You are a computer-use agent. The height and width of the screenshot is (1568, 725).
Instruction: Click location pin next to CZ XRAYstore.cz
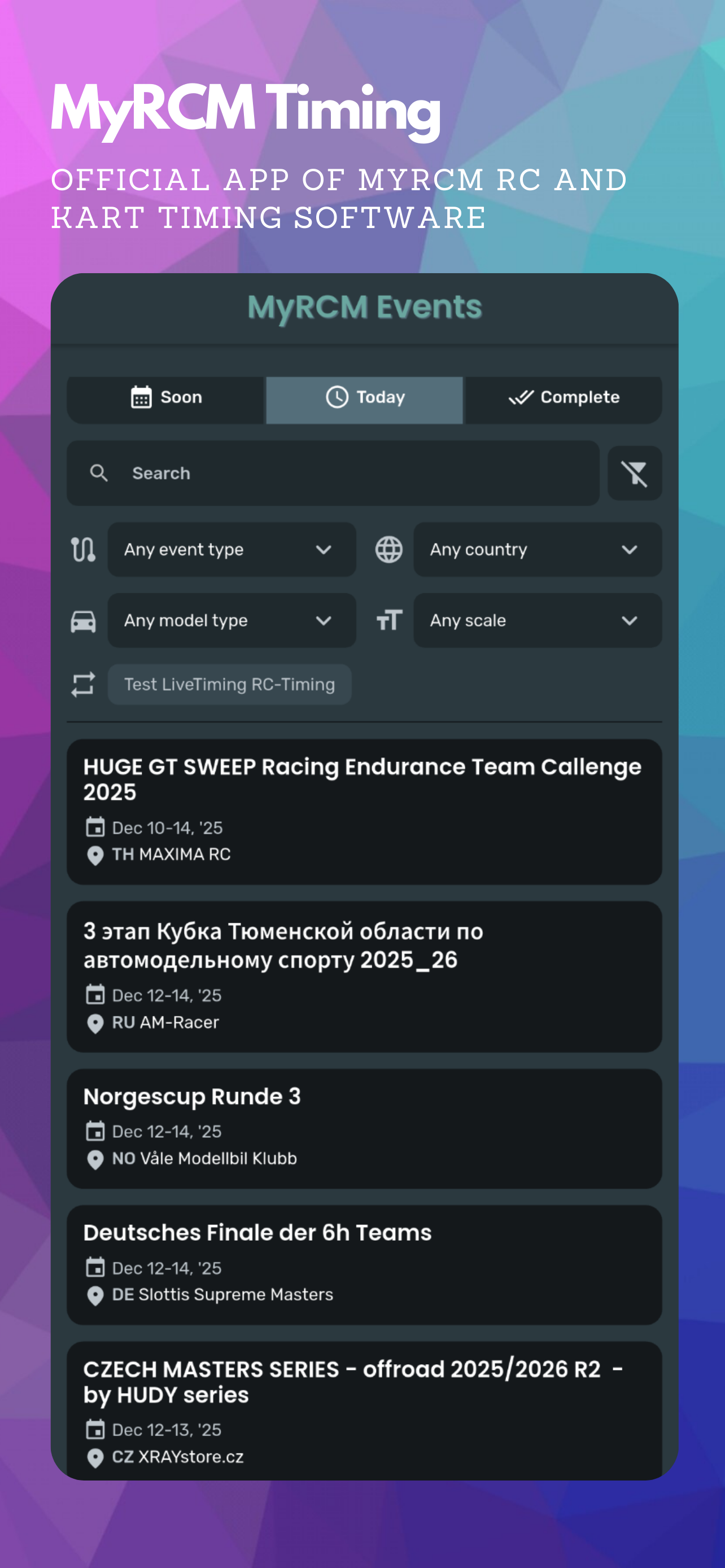95,1457
